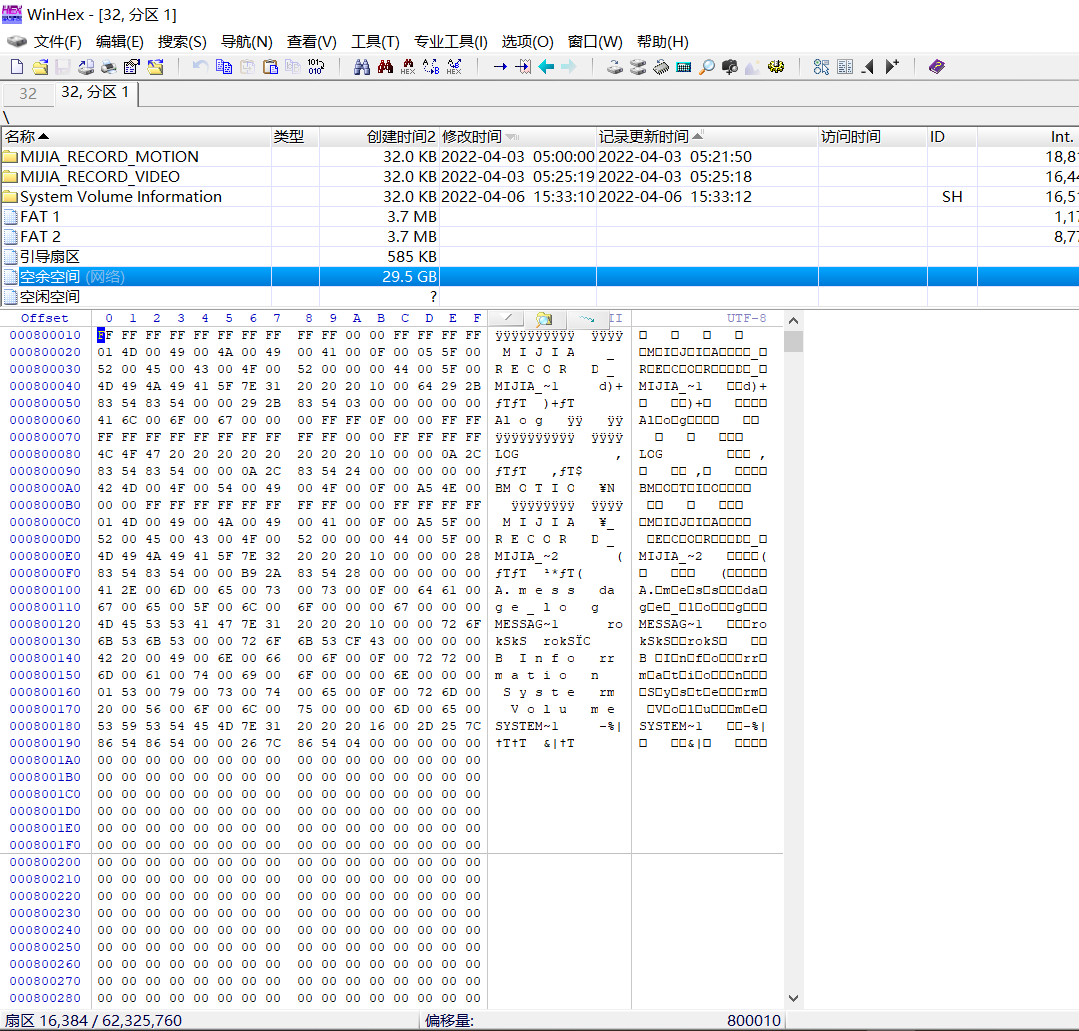This screenshot has width=1079, height=1031.
Task: Click the hex view scroll up arrow
Action: click(793, 321)
